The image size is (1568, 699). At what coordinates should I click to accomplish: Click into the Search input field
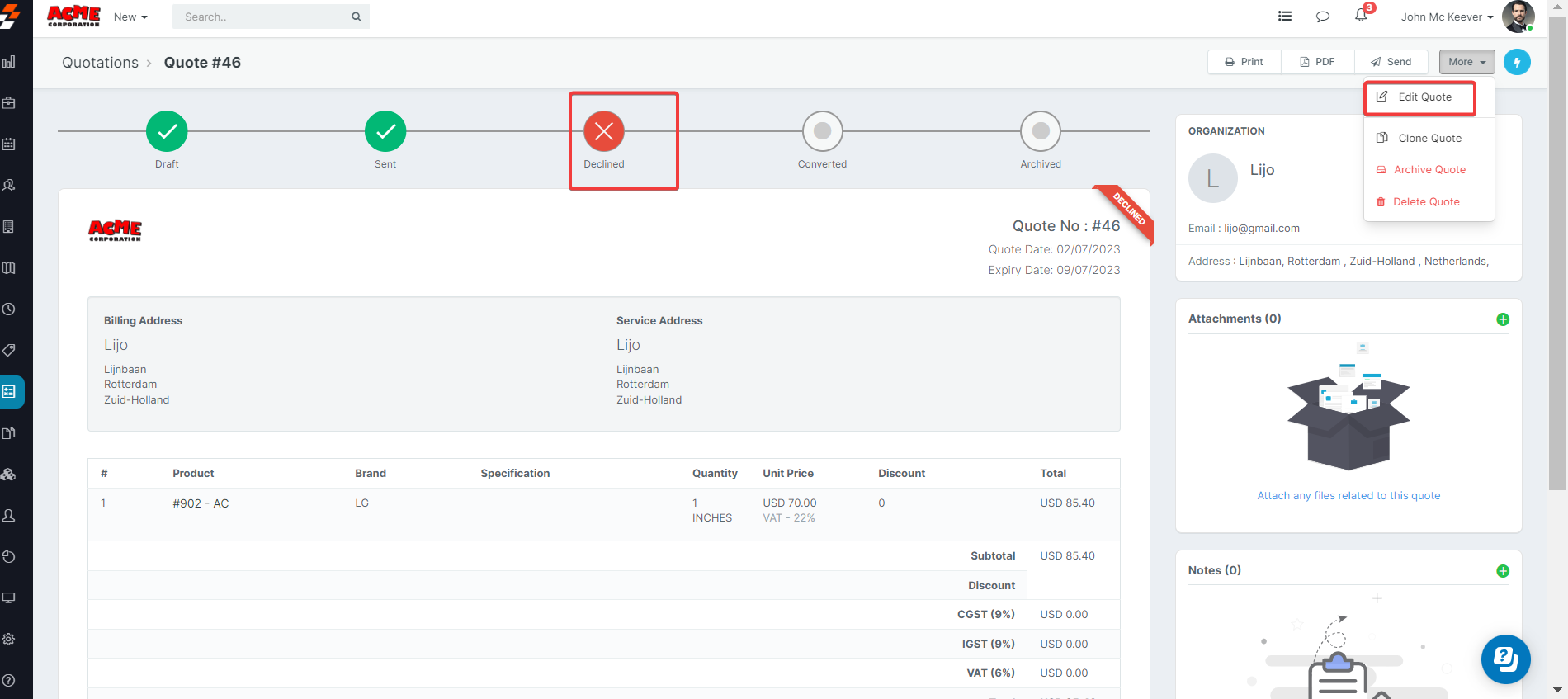click(264, 17)
